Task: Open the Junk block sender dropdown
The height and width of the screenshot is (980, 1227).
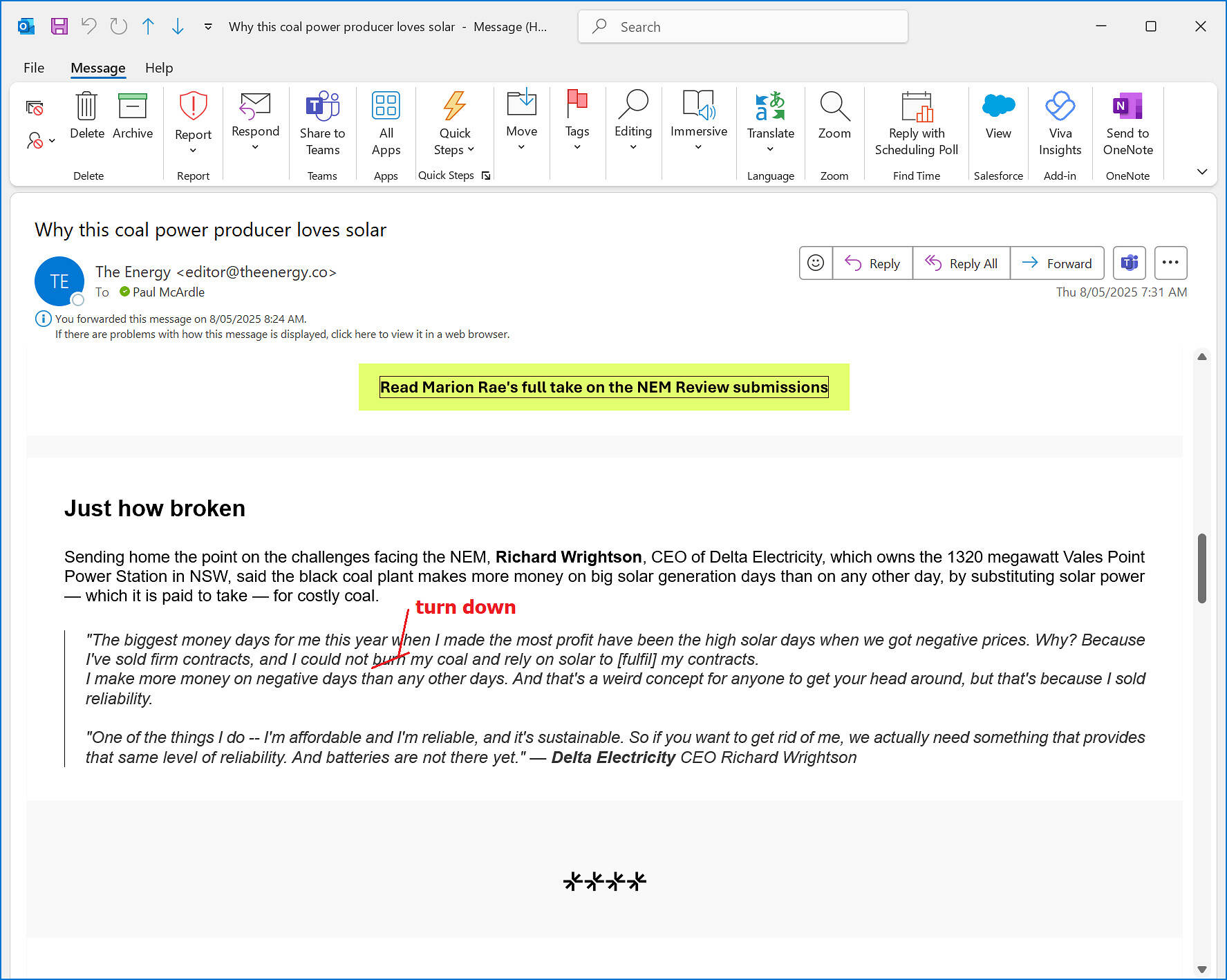Action: [x=40, y=140]
